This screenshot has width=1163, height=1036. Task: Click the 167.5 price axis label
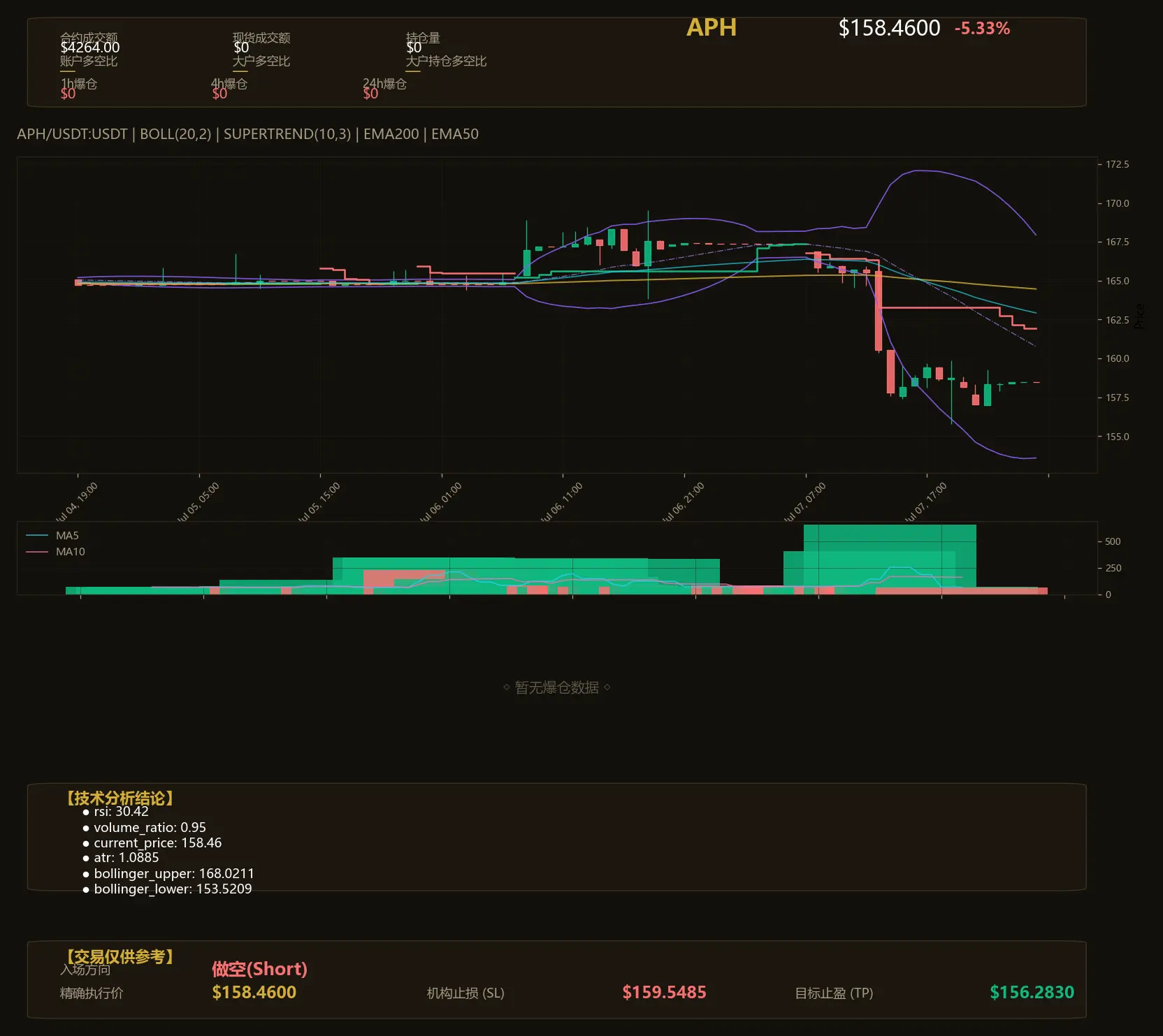(1117, 242)
